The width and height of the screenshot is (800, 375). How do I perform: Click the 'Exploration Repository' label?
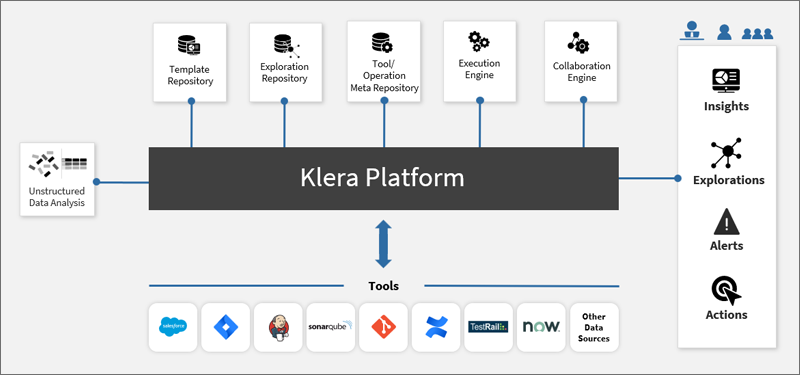[x=284, y=72]
